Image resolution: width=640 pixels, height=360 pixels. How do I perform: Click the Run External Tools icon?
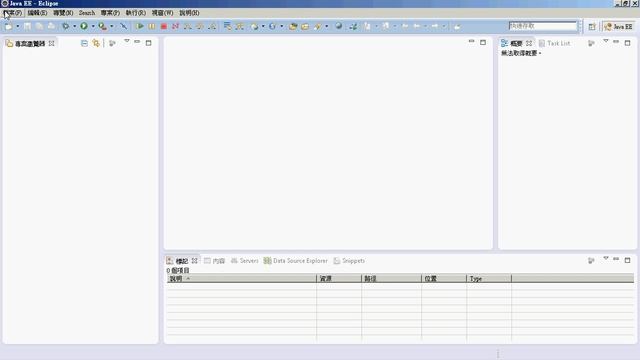tap(102, 27)
